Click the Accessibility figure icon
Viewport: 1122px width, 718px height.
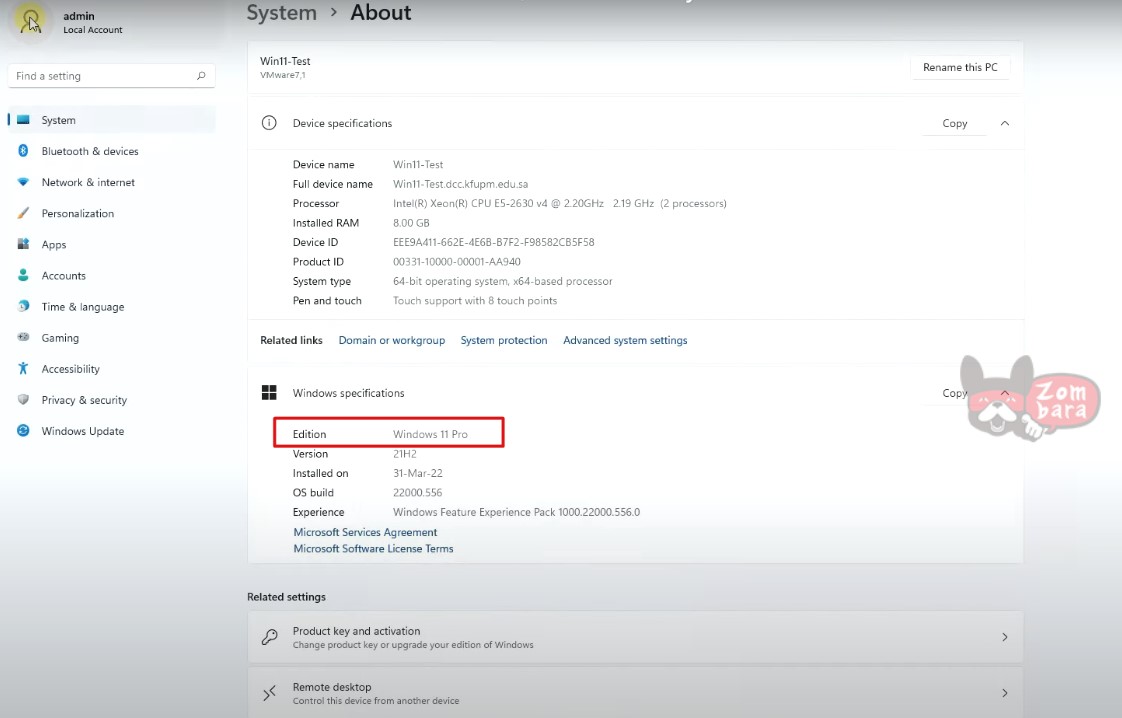pos(24,369)
